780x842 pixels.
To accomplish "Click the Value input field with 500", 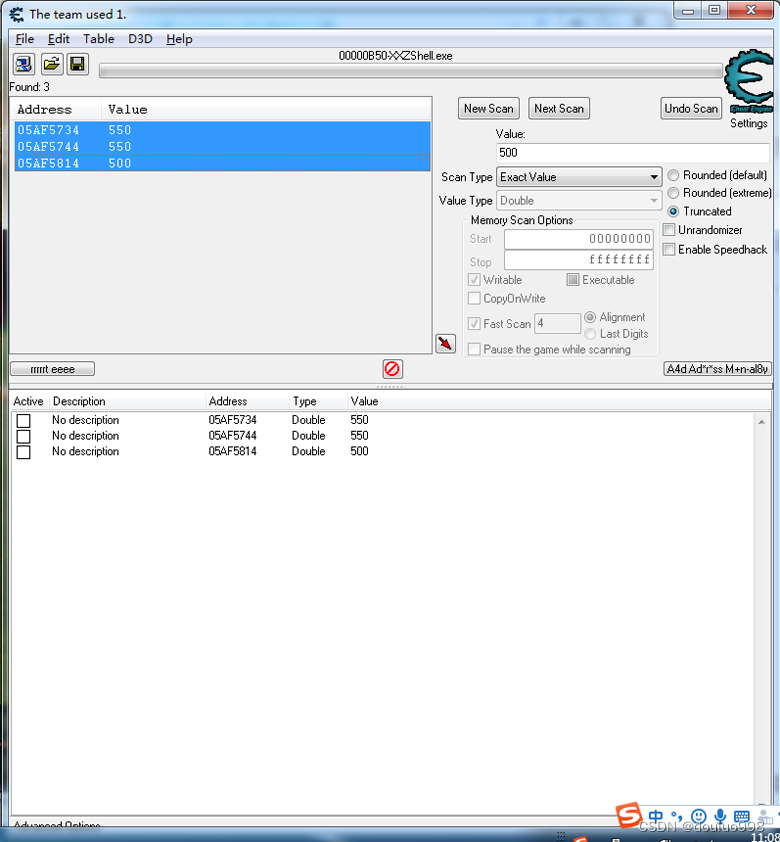I will (632, 153).
